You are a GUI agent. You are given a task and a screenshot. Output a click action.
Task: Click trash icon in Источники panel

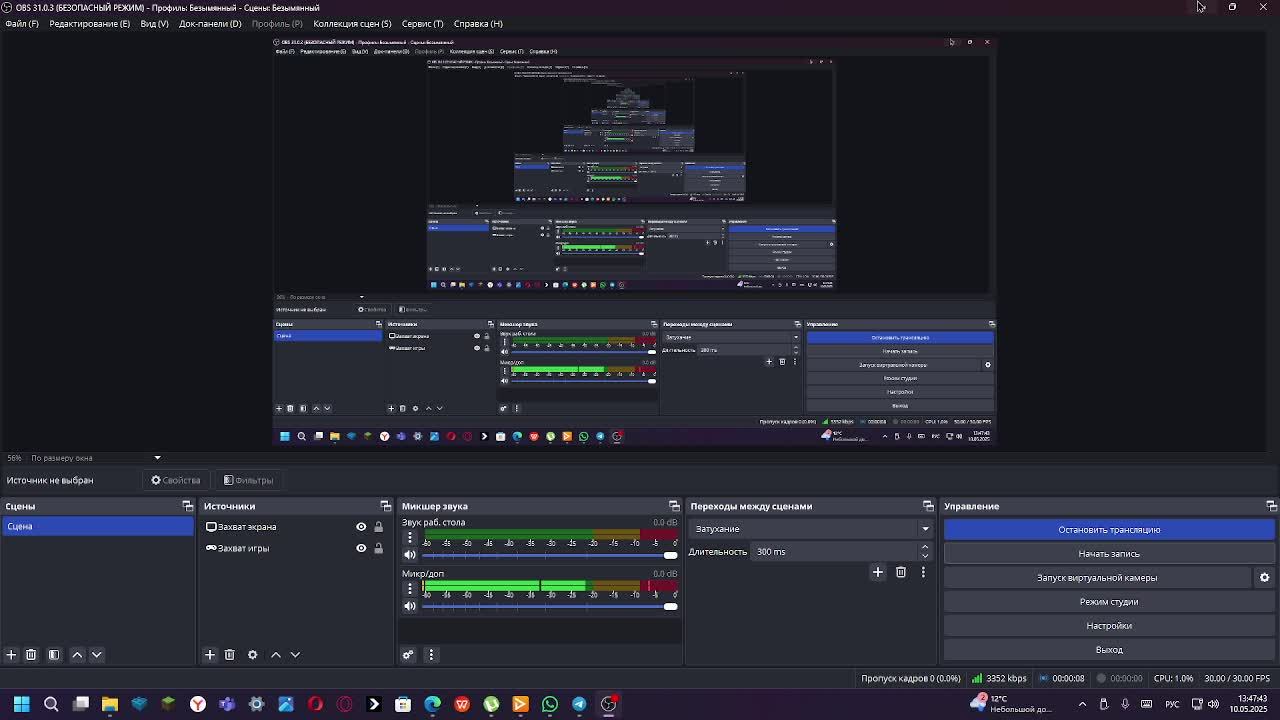click(229, 655)
